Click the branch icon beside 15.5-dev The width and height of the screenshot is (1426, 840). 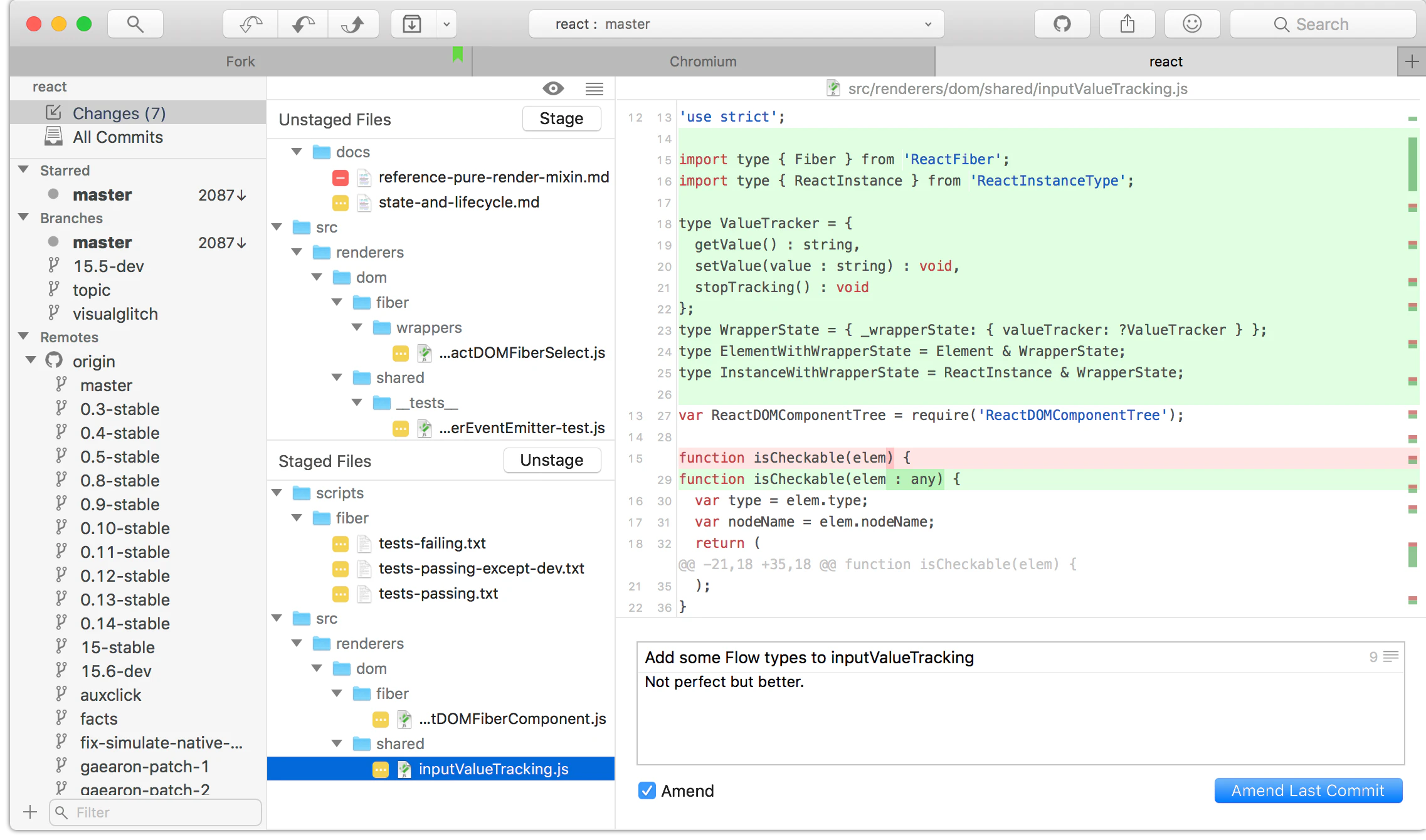coord(54,265)
